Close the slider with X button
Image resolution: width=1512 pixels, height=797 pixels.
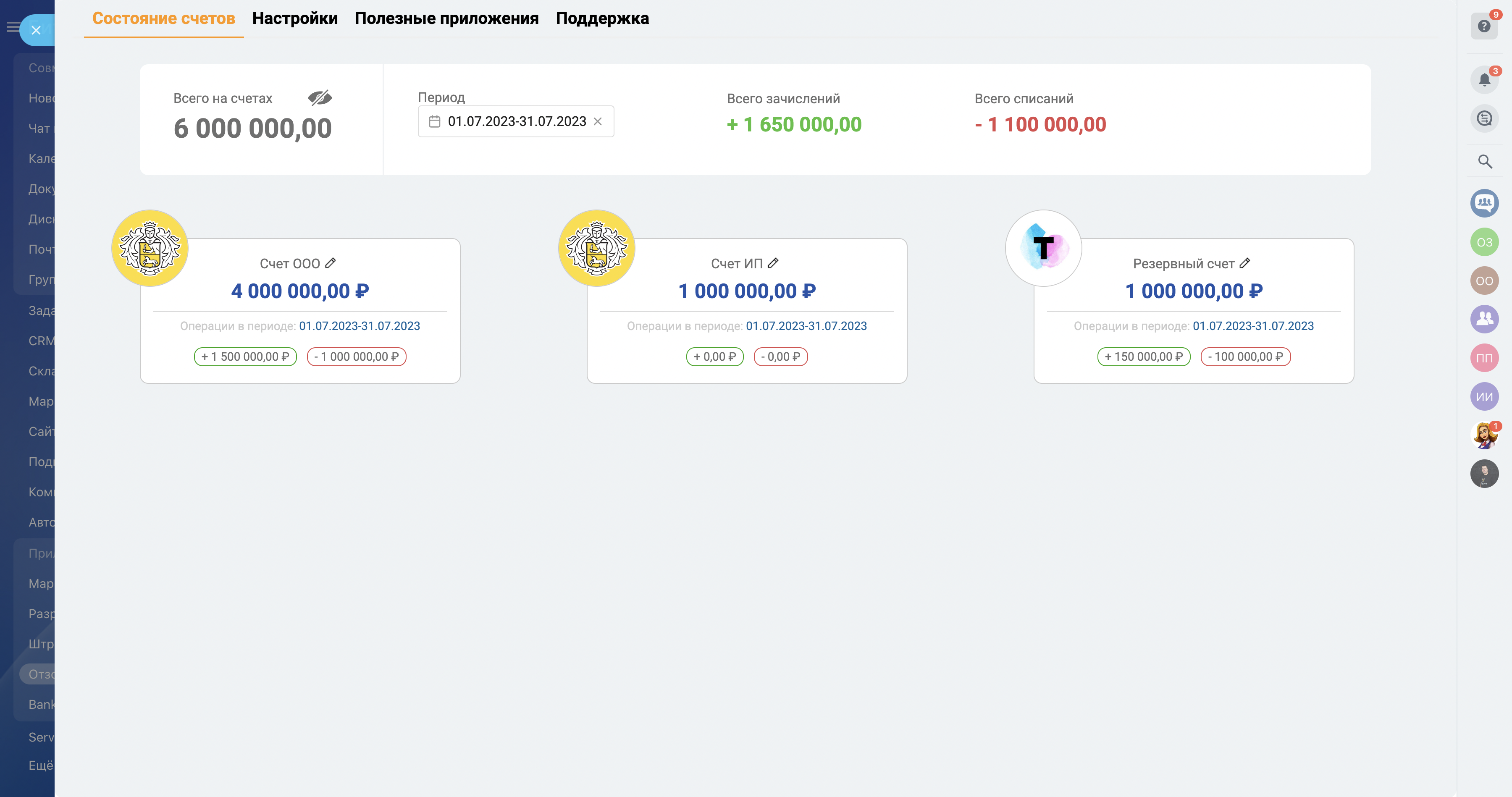click(x=36, y=30)
